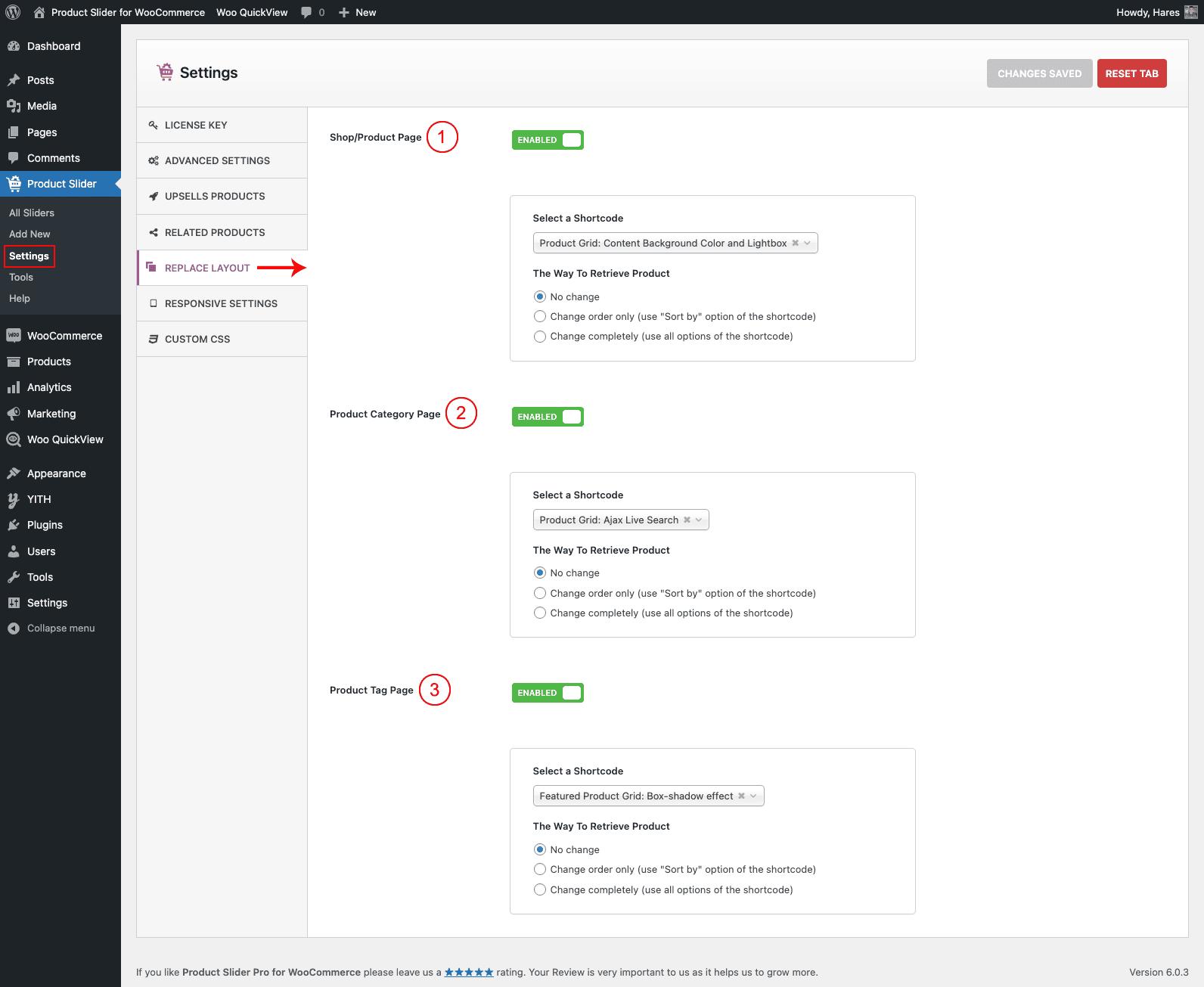Click the Collapse menu arrow icon

14,629
